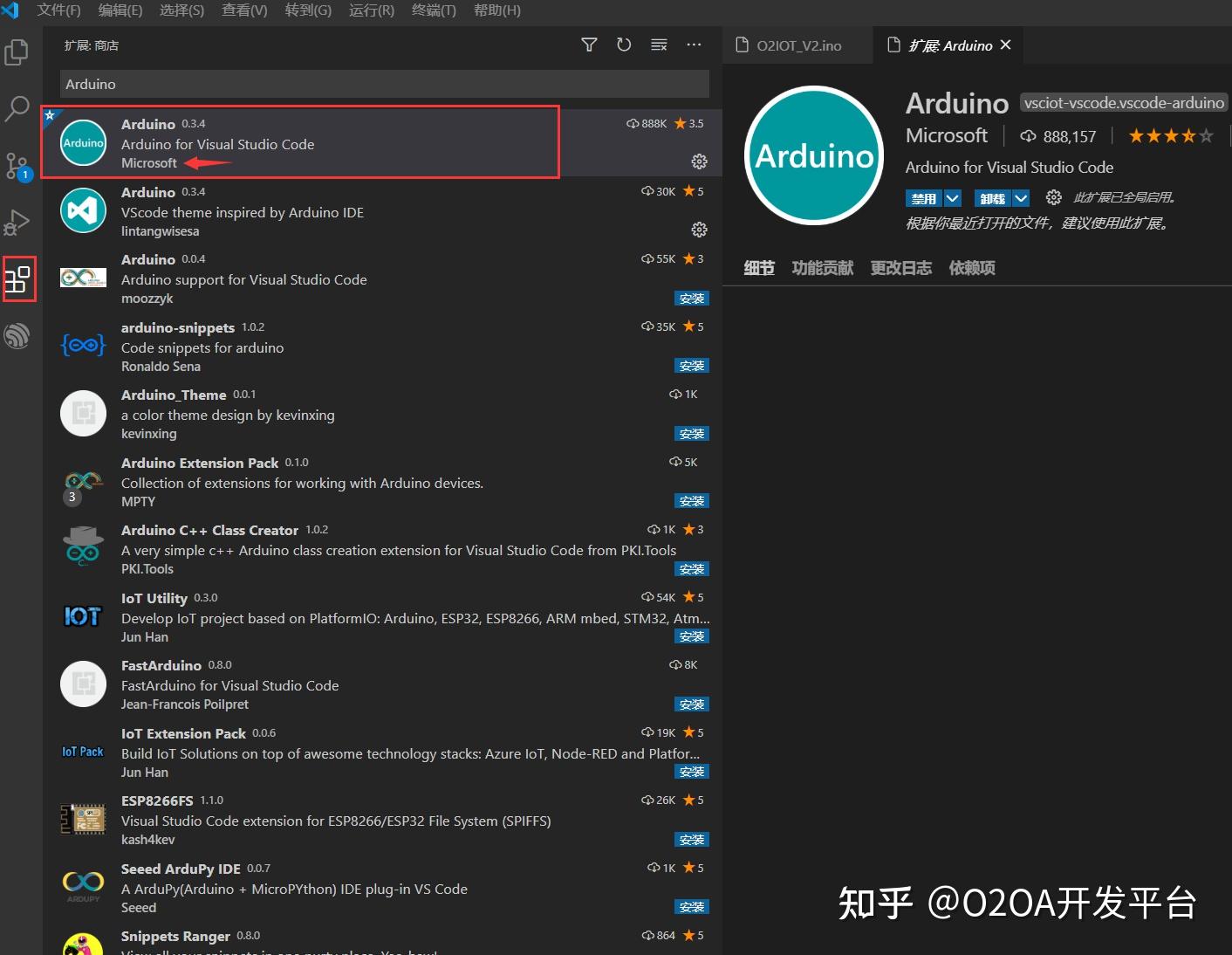Image resolution: width=1232 pixels, height=955 pixels.
Task: Install the FastArduino extension
Action: pos(692,704)
